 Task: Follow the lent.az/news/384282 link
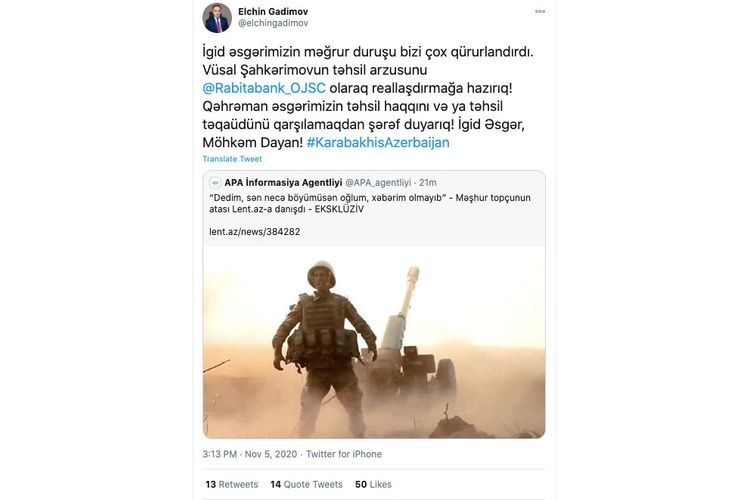point(255,232)
